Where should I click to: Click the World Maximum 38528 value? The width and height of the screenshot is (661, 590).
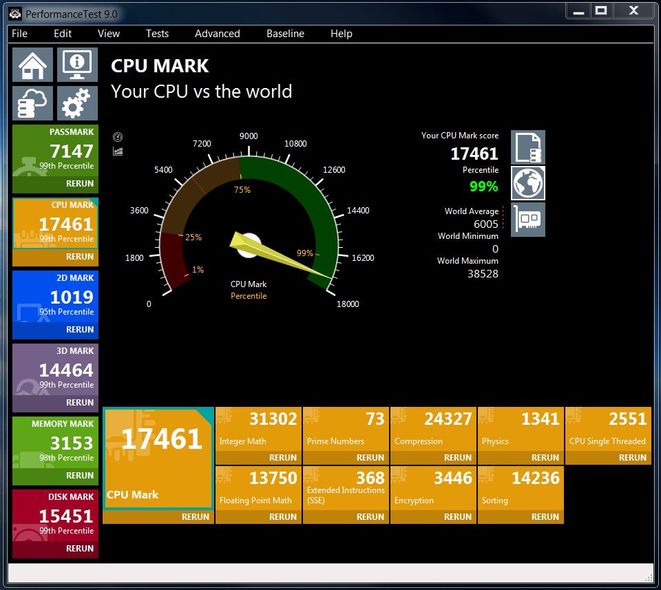tap(483, 274)
